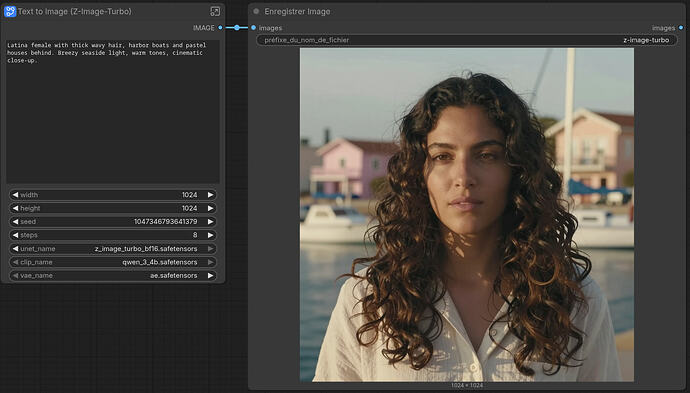
Task: Open the subgraph expand icon on Text to Image node
Action: click(215, 11)
